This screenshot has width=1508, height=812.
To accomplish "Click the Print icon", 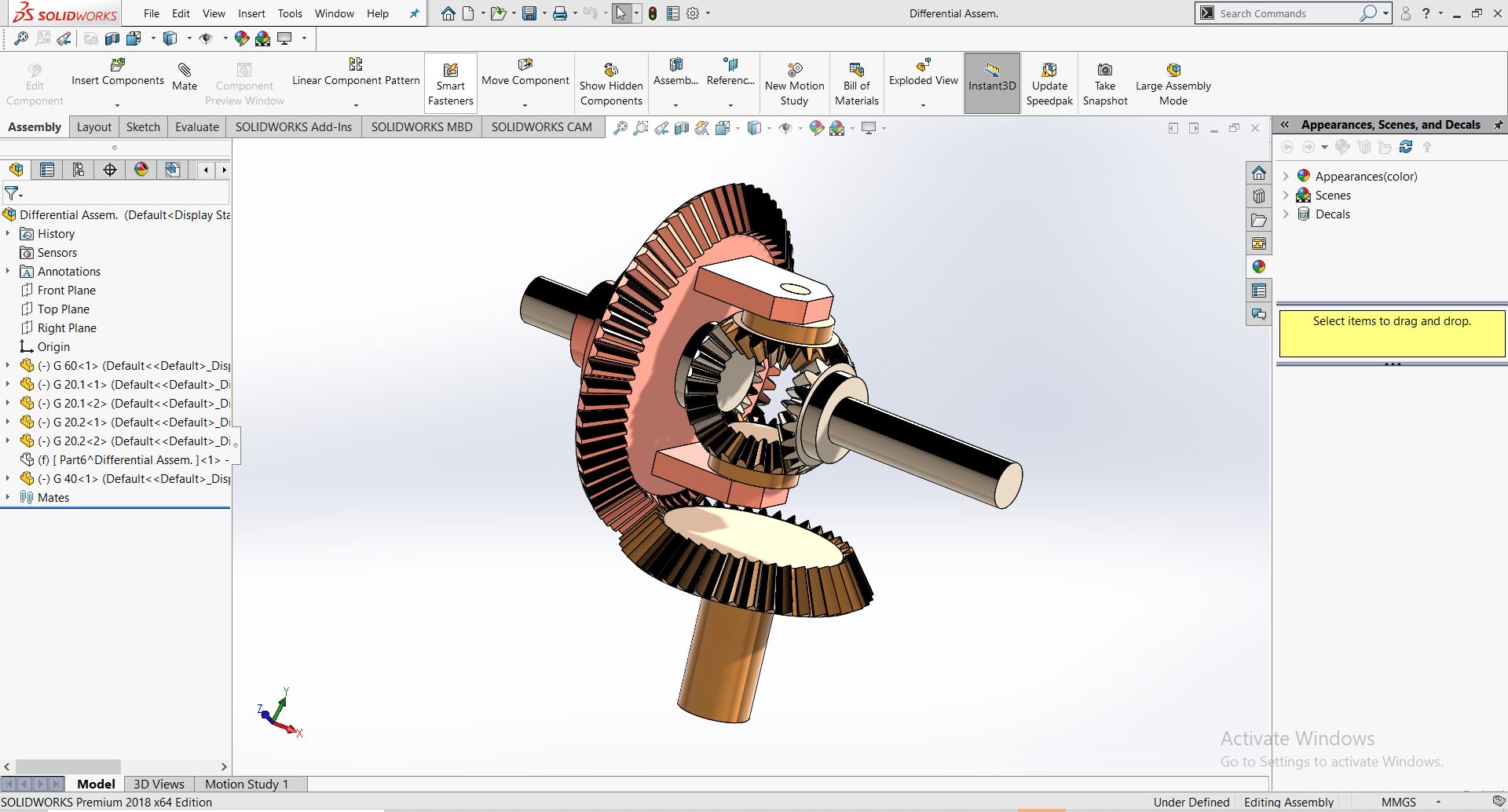I will click(560, 13).
